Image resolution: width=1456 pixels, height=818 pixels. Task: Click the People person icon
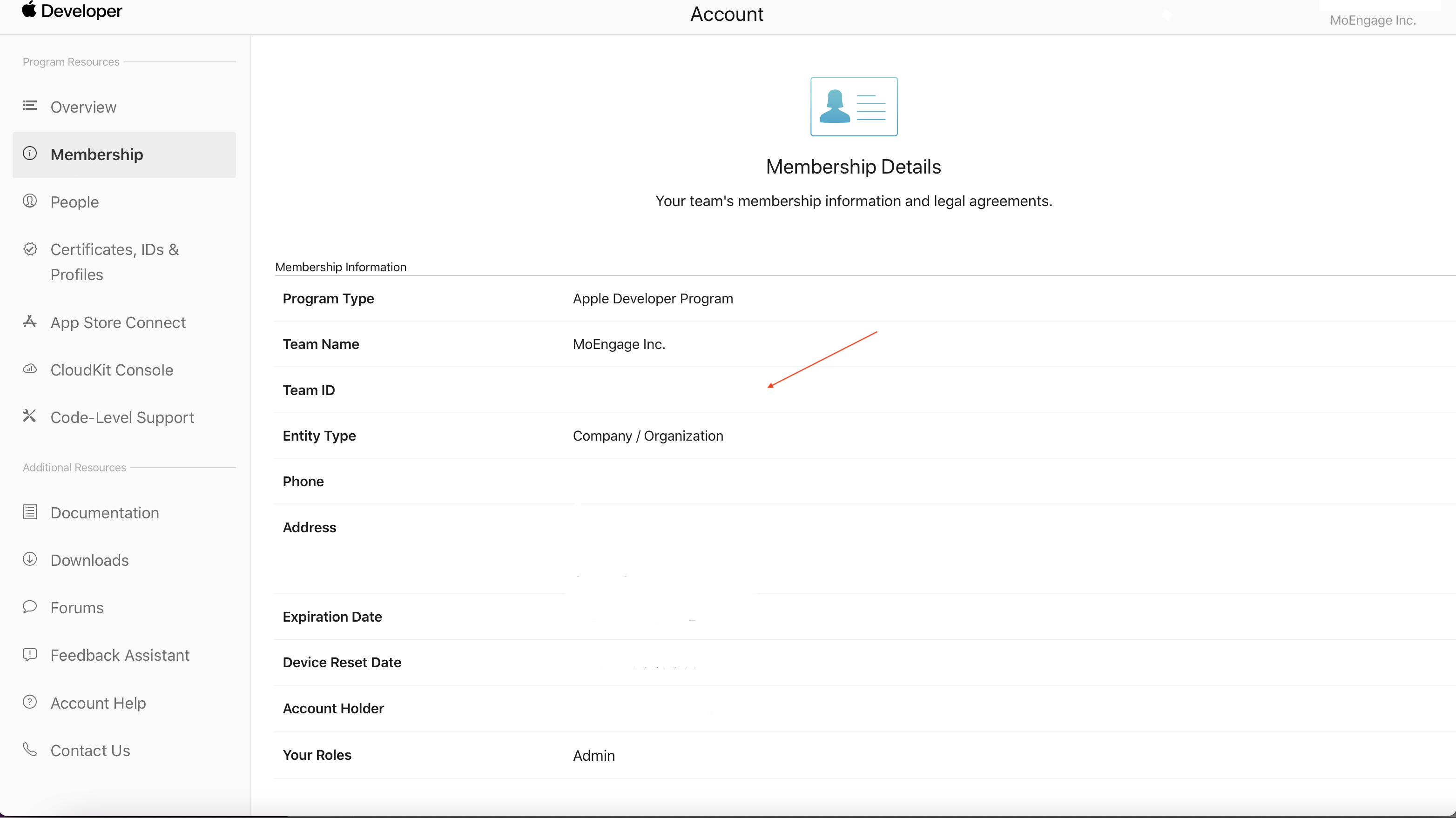(x=29, y=201)
